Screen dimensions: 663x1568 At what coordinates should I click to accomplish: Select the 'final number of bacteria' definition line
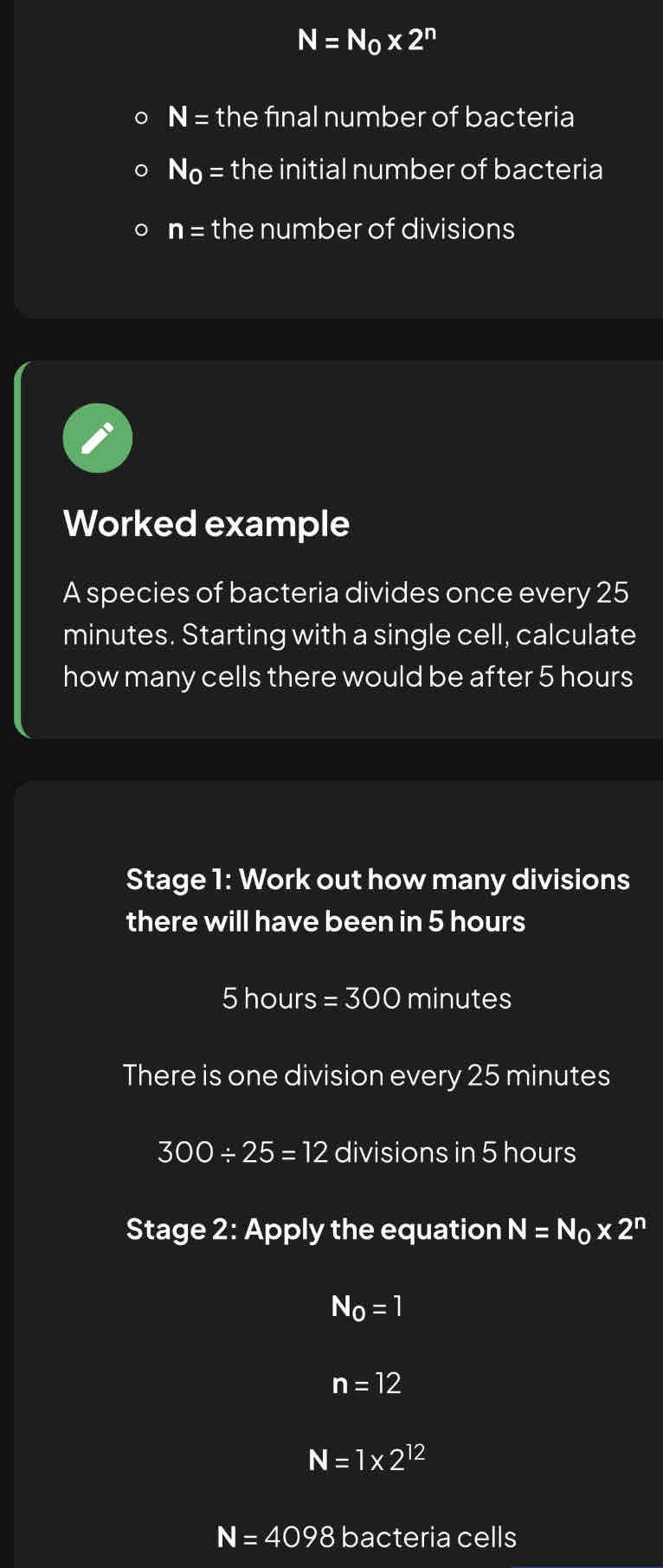(370, 117)
